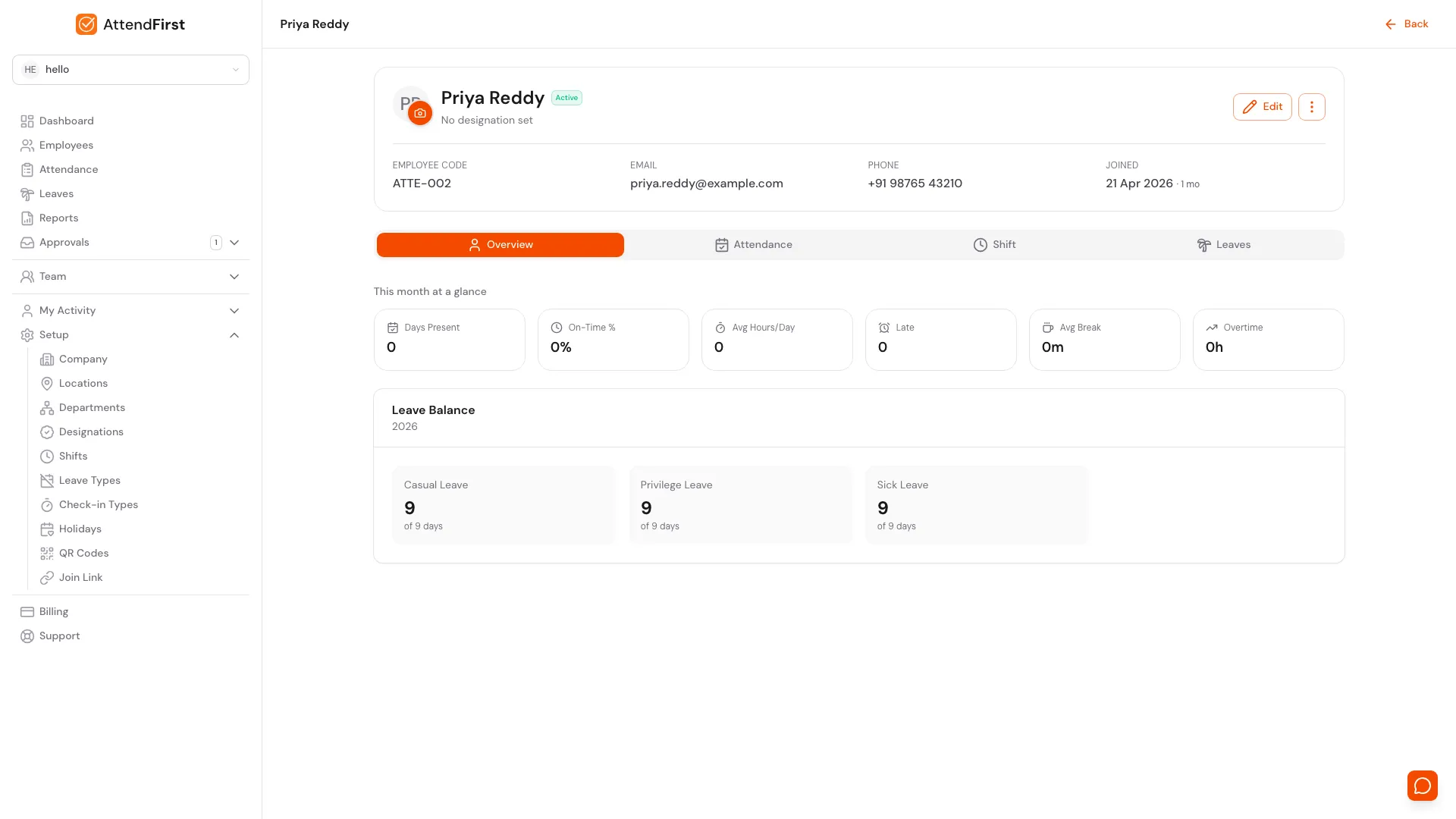This screenshot has width=1456, height=819.
Task: Go Back using the top-right link
Action: click(1407, 24)
